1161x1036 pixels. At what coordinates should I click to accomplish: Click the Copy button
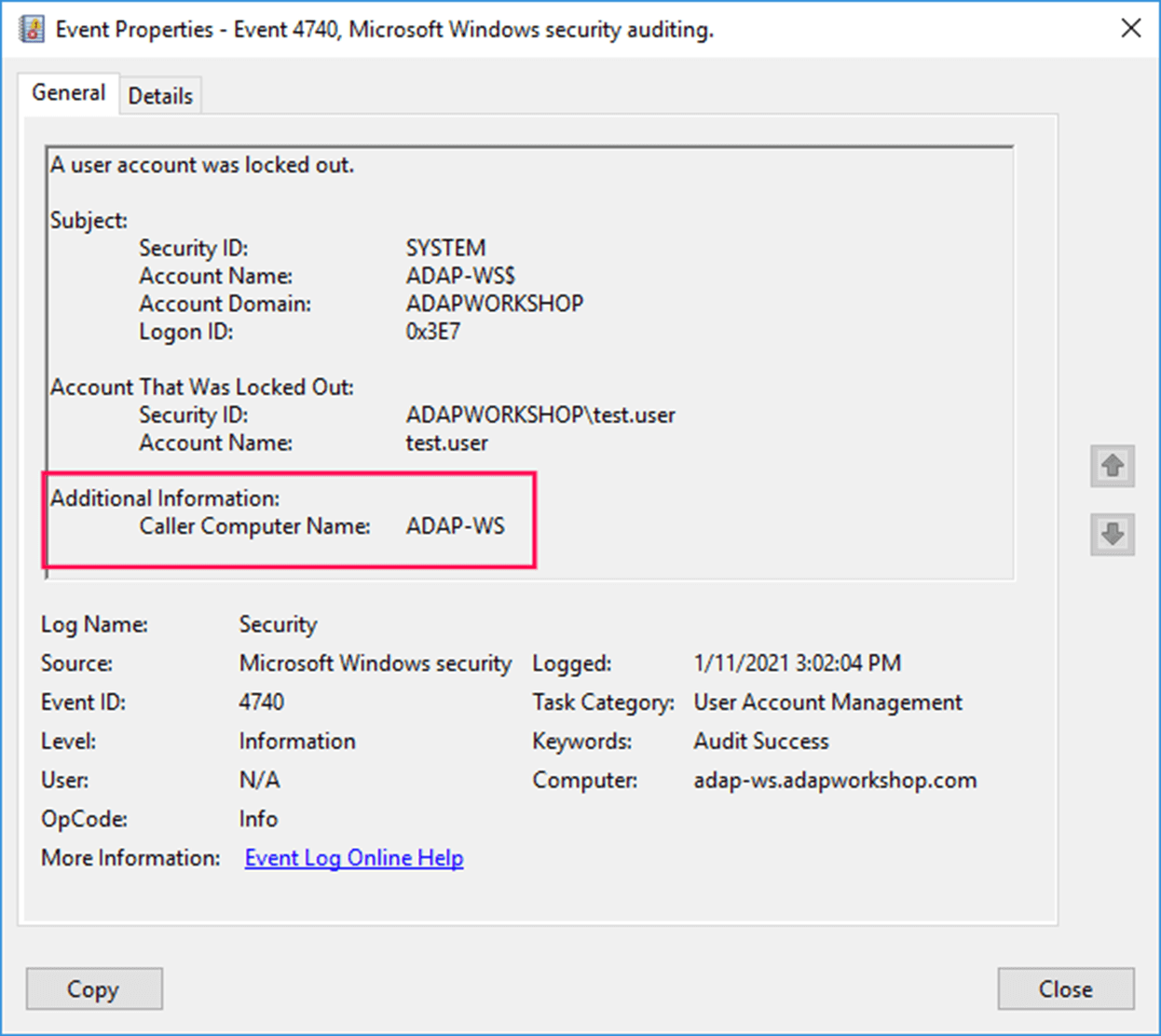[94, 988]
